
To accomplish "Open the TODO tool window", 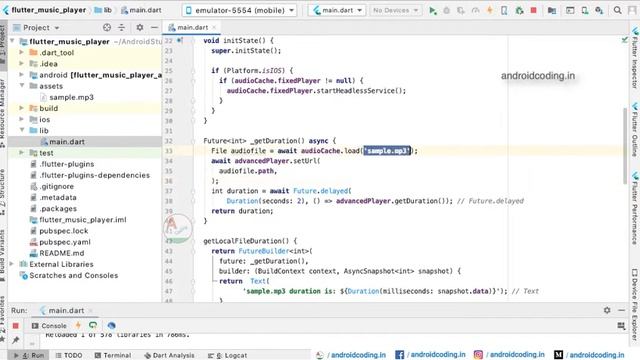I will 69,355.
